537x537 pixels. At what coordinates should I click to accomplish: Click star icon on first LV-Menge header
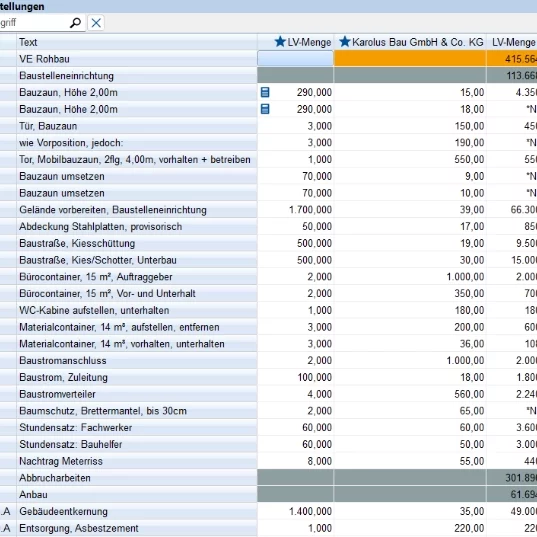(280, 42)
